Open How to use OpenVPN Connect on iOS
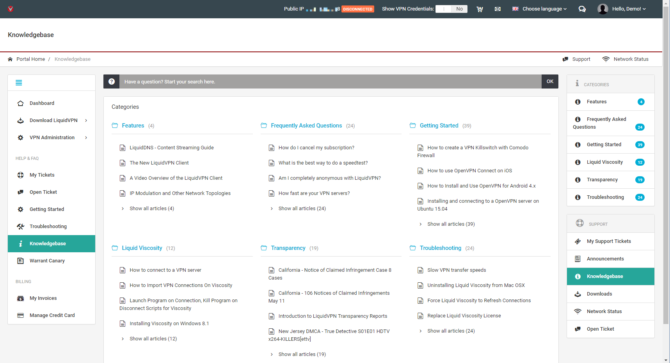This screenshot has height=363, width=670. 470,171
